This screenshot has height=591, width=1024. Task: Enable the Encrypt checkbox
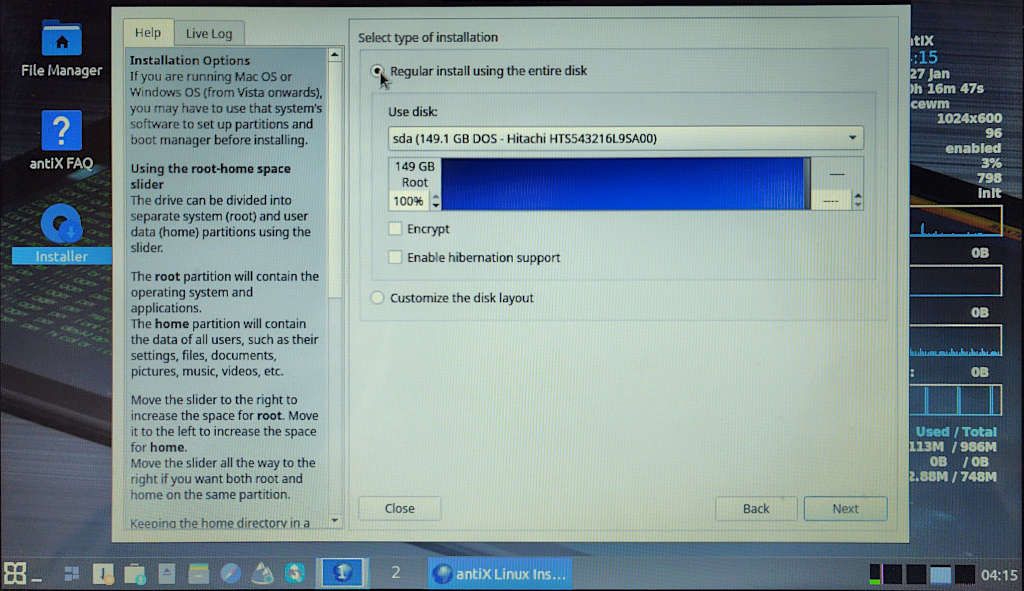pyautogui.click(x=395, y=229)
